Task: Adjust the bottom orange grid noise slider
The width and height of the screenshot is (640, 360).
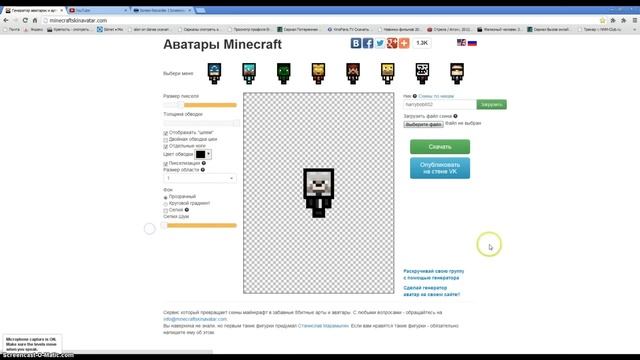Action: point(200,225)
